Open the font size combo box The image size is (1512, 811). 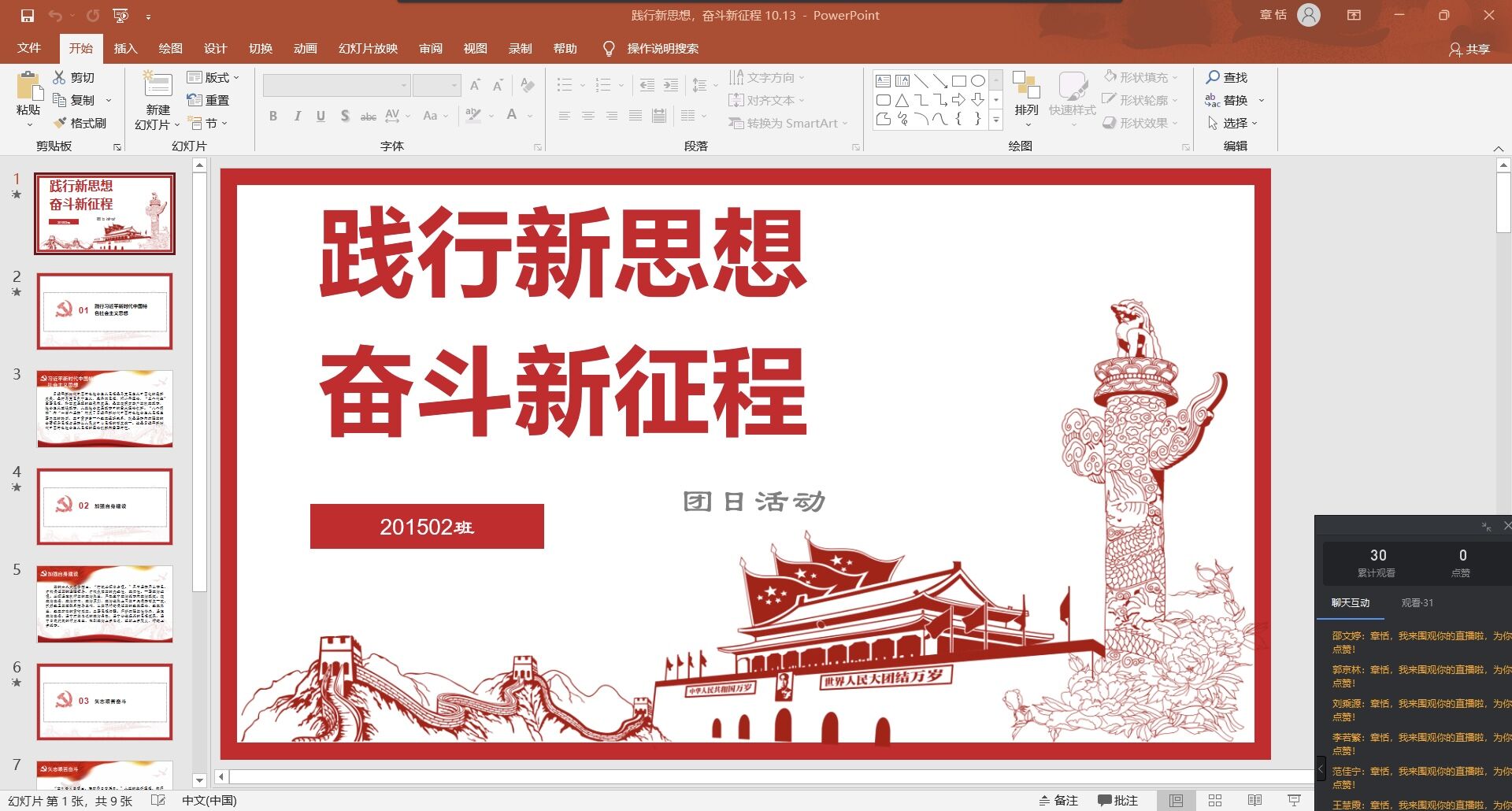click(436, 85)
